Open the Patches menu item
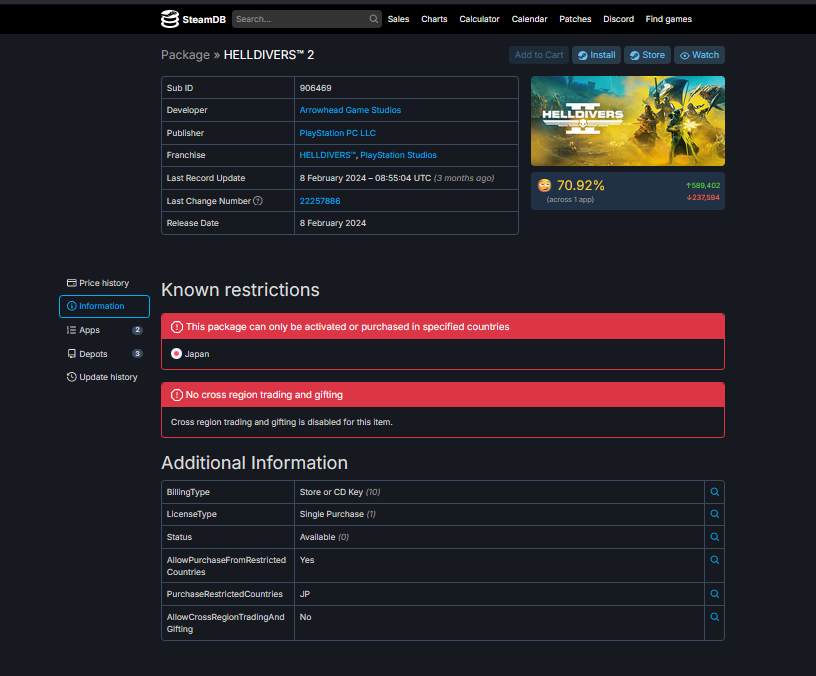The height and width of the screenshot is (676, 816). [x=575, y=19]
